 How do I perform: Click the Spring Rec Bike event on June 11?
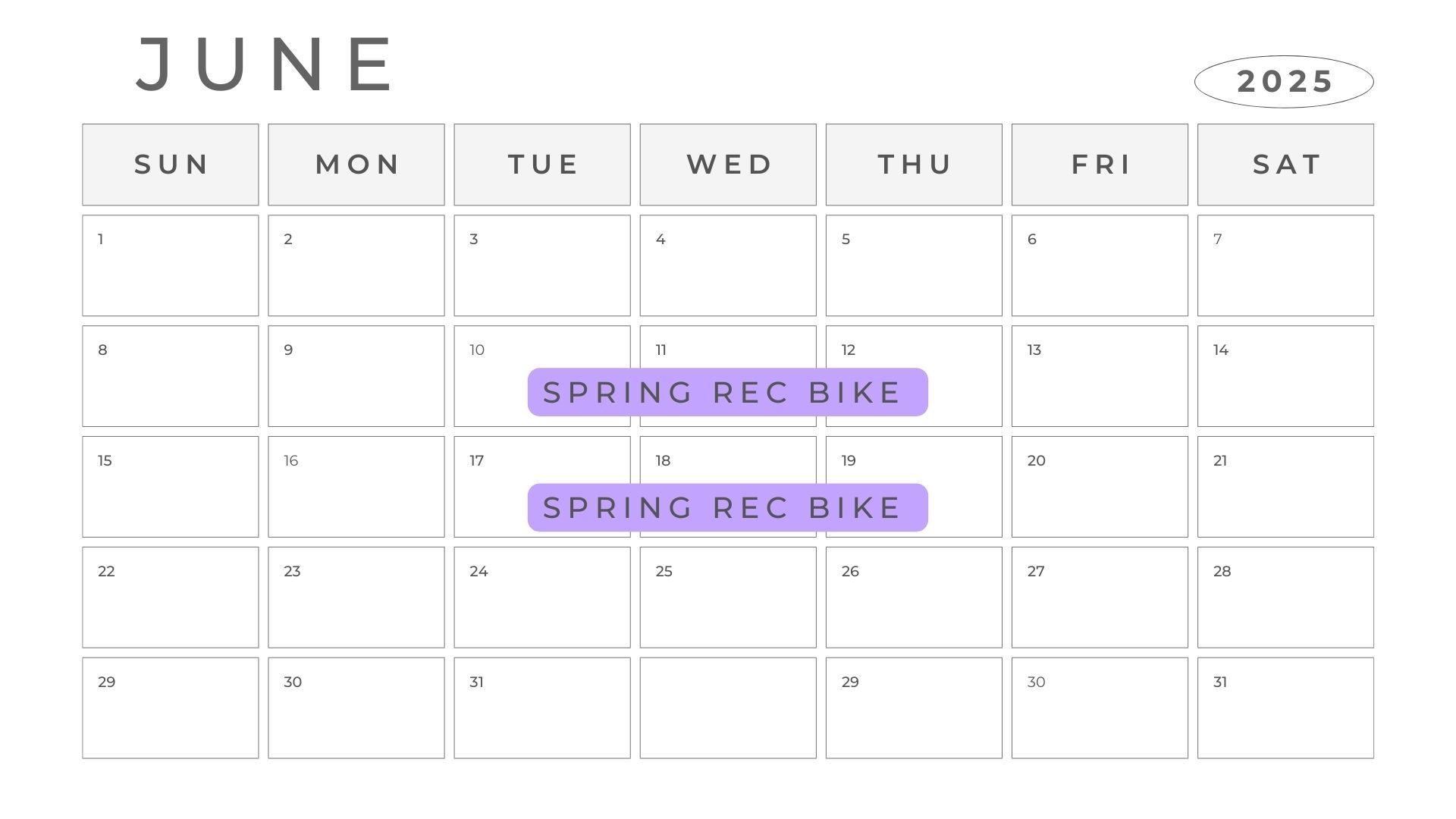[727, 392]
